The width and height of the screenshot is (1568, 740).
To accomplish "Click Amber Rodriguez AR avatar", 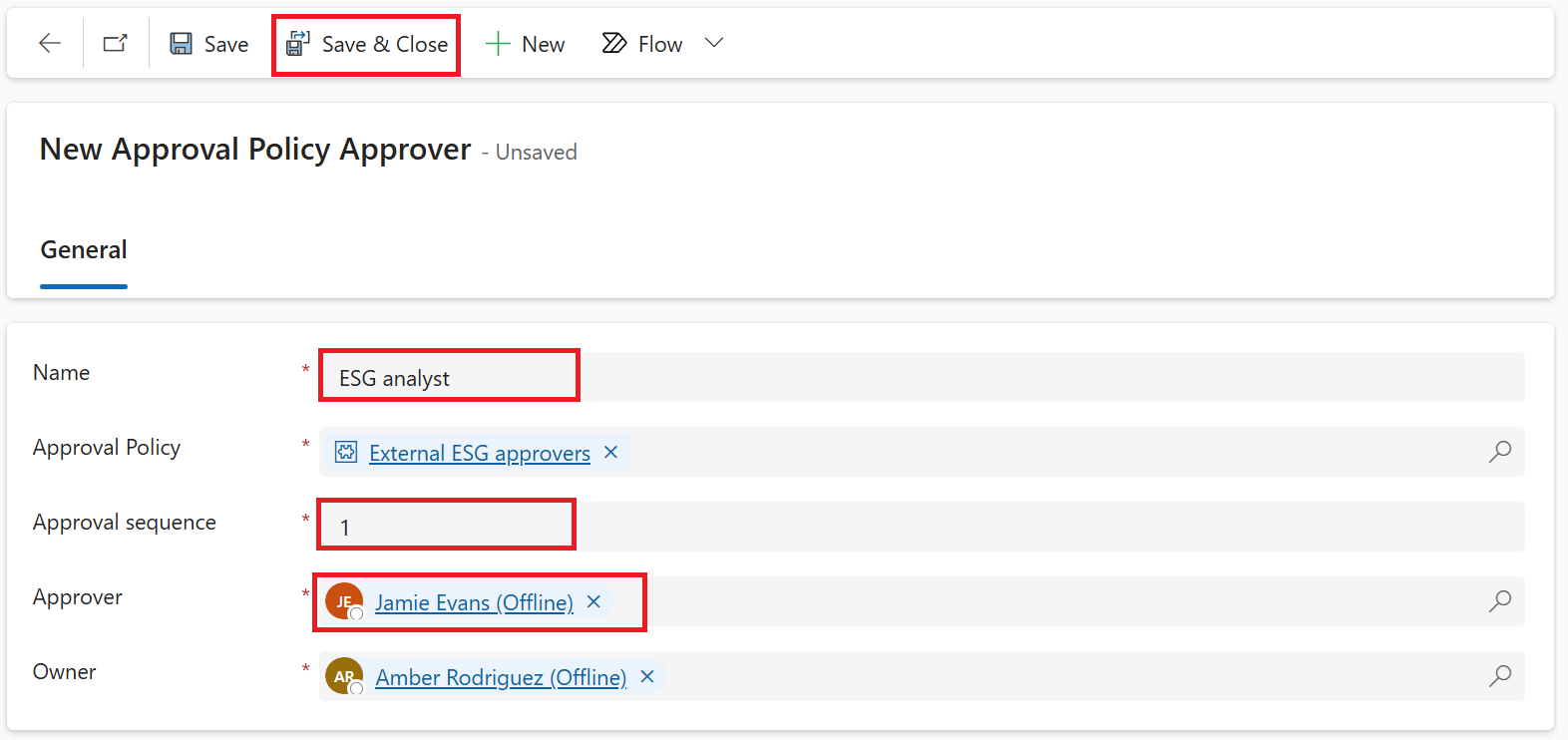I will point(344,676).
